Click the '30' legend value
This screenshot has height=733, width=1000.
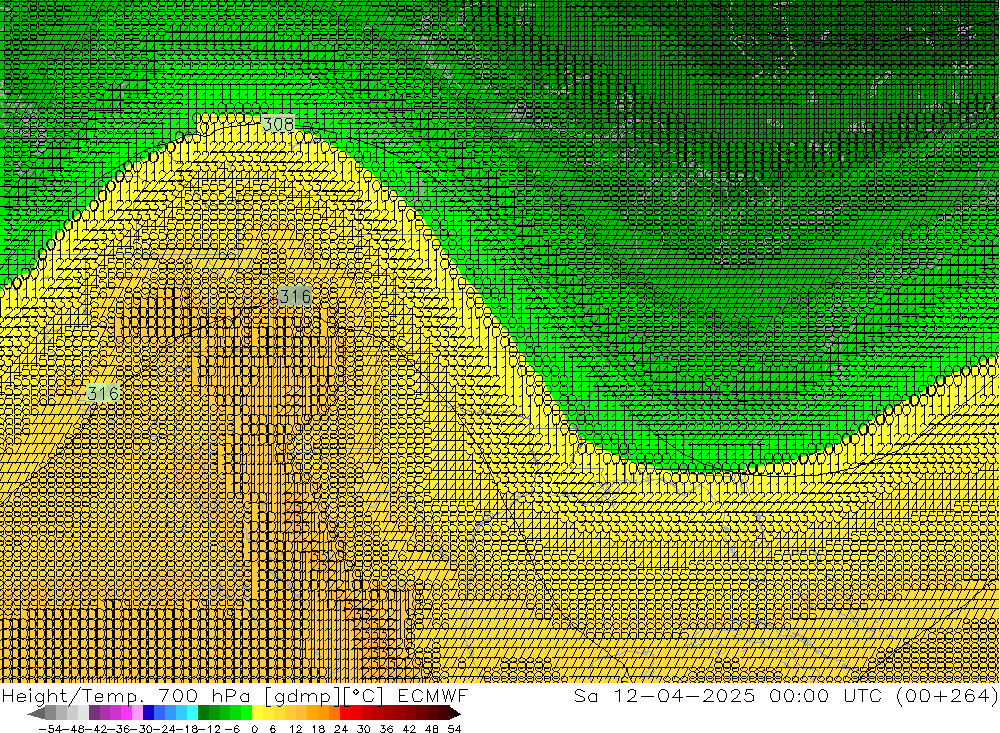tap(364, 729)
